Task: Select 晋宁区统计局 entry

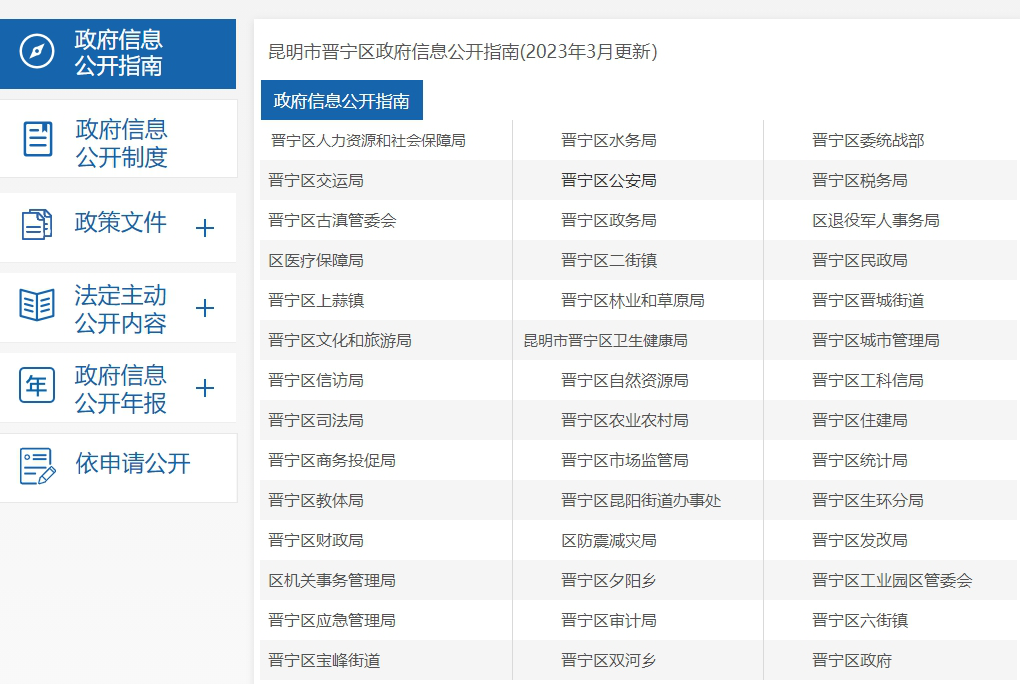Action: point(860,461)
